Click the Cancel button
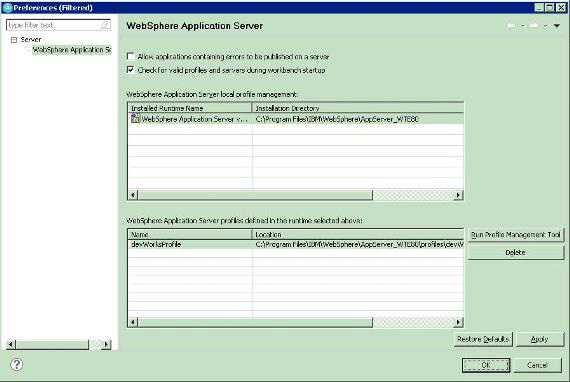Image resolution: width=570 pixels, height=382 pixels. [537, 365]
